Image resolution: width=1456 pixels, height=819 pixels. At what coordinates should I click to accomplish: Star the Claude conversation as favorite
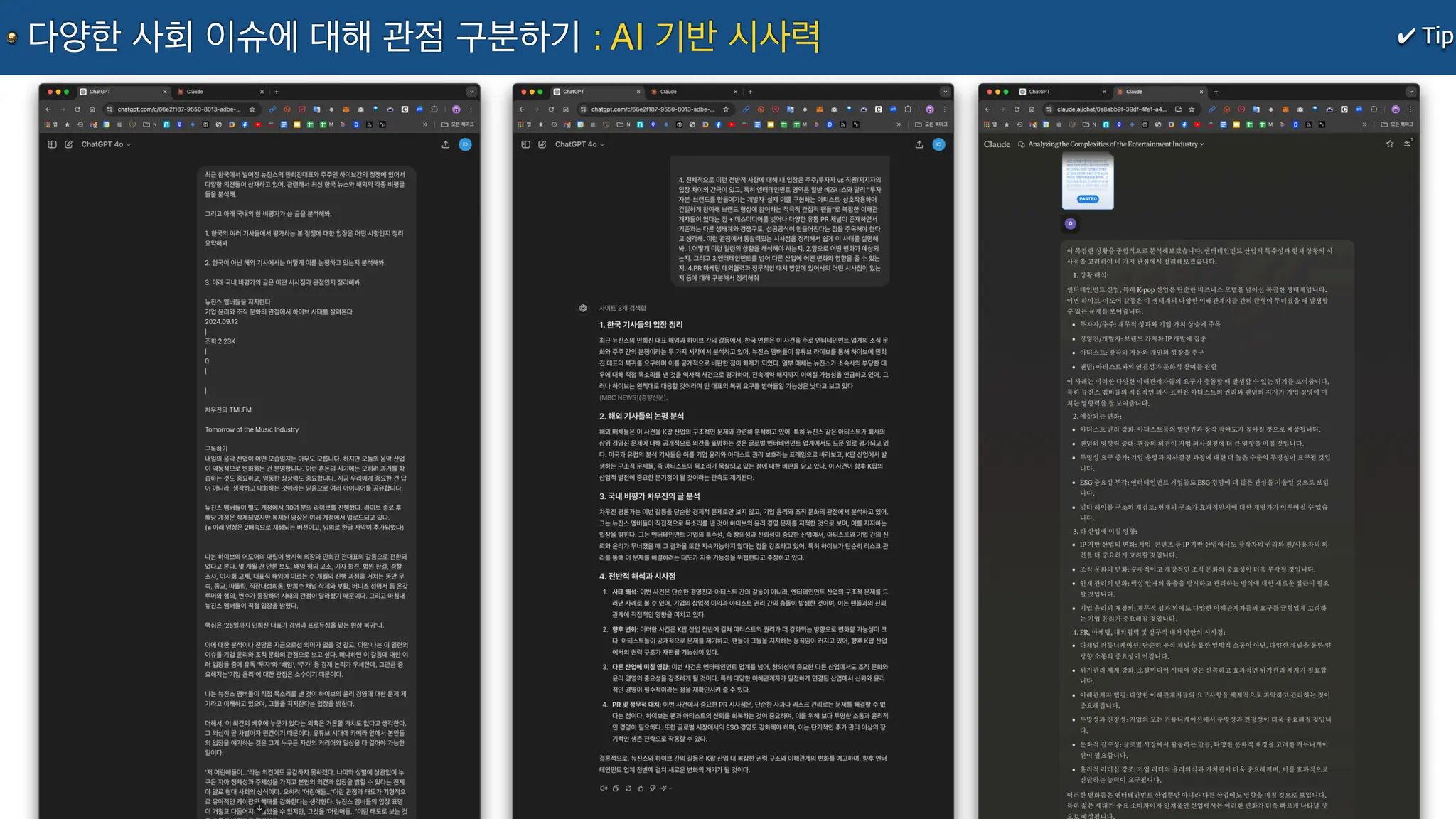tap(1390, 144)
